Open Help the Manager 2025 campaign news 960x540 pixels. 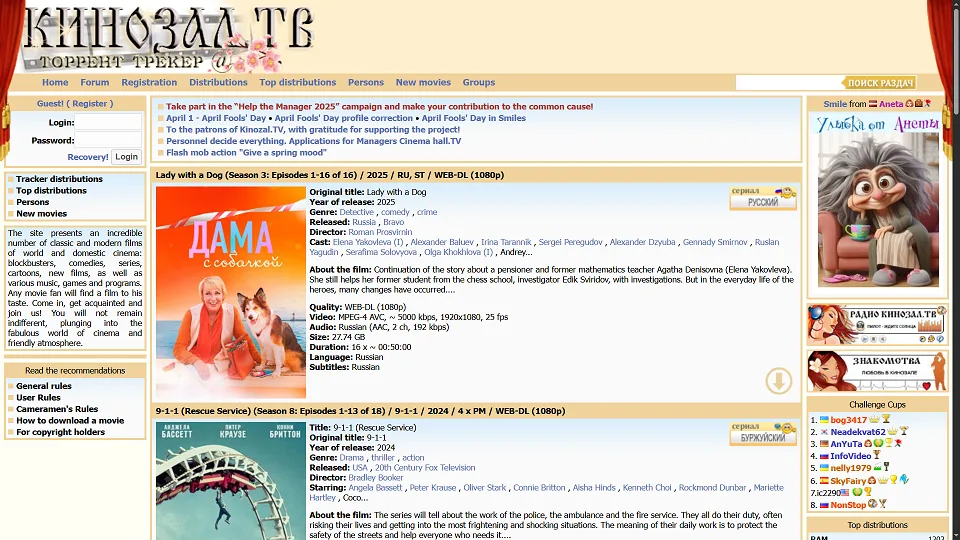point(380,107)
